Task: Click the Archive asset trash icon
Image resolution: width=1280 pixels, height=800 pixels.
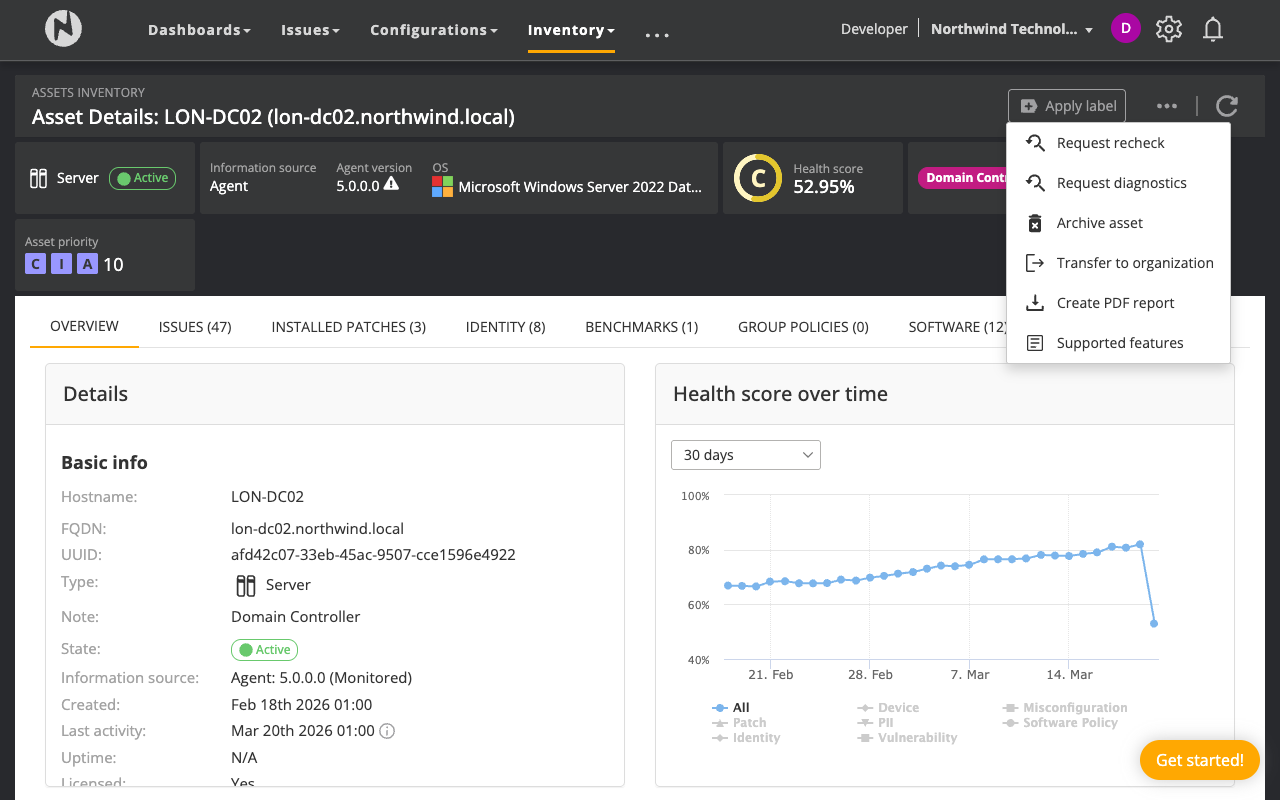Action: coord(1036,223)
